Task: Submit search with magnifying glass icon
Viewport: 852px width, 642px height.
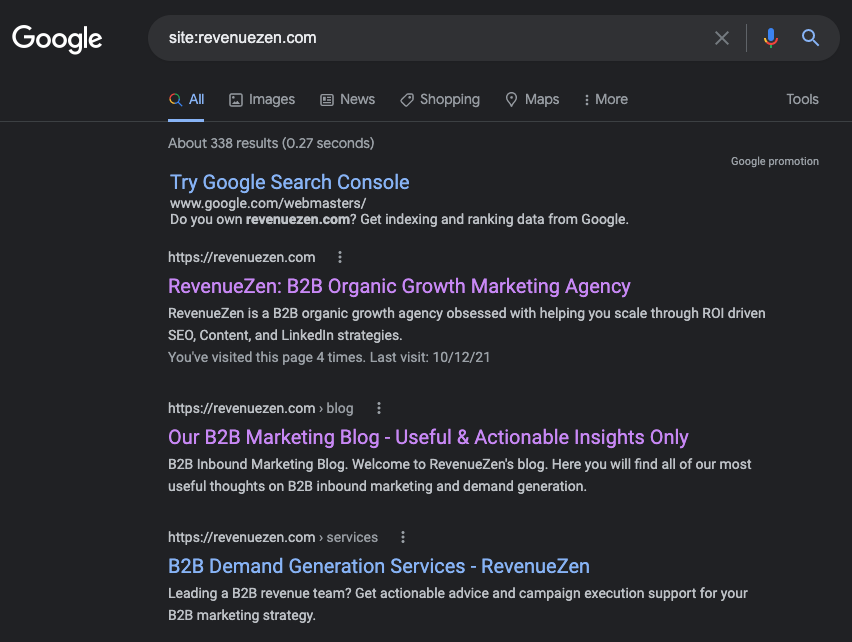Action: click(x=810, y=37)
